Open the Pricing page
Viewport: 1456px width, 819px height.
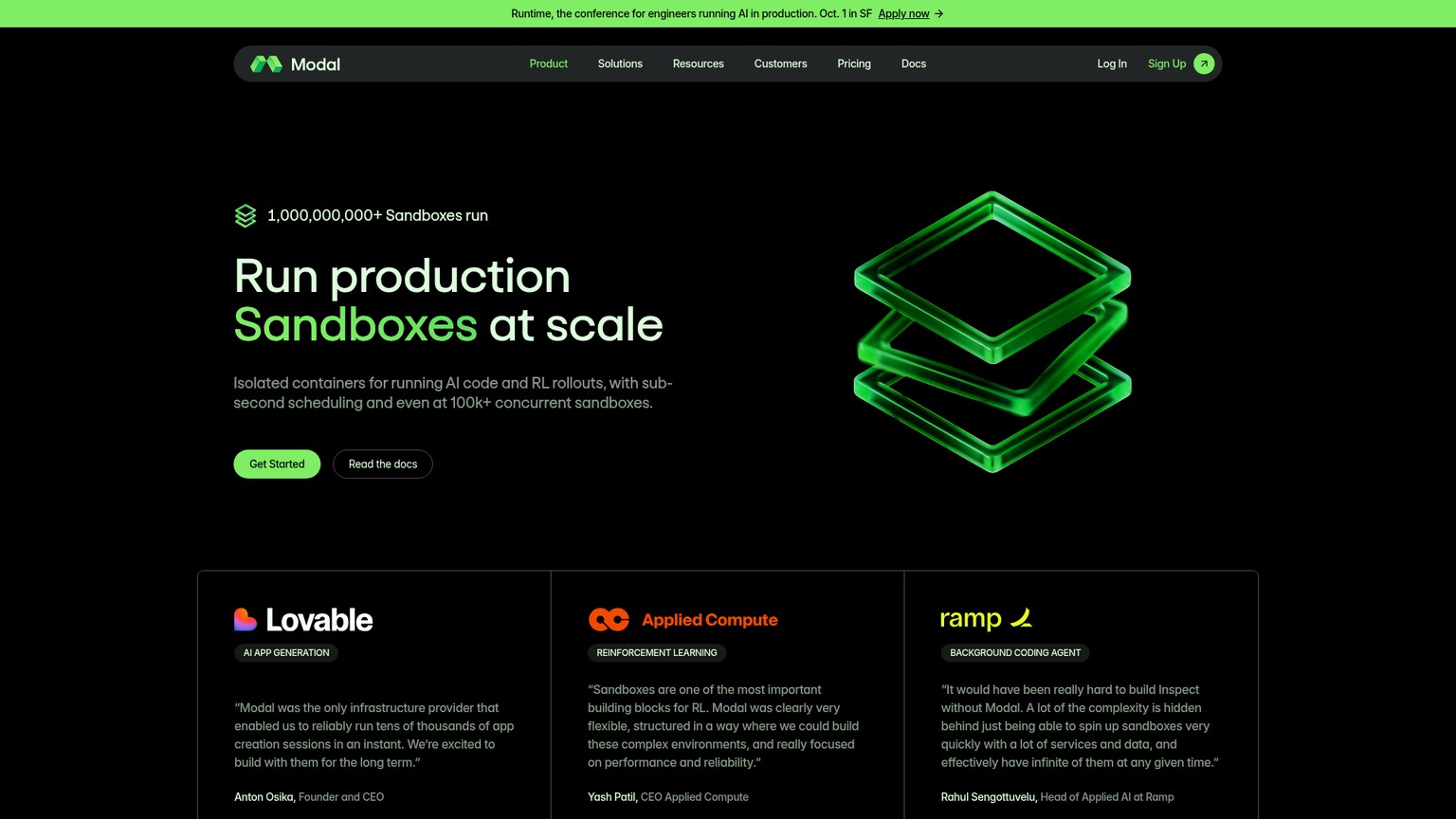(x=854, y=64)
